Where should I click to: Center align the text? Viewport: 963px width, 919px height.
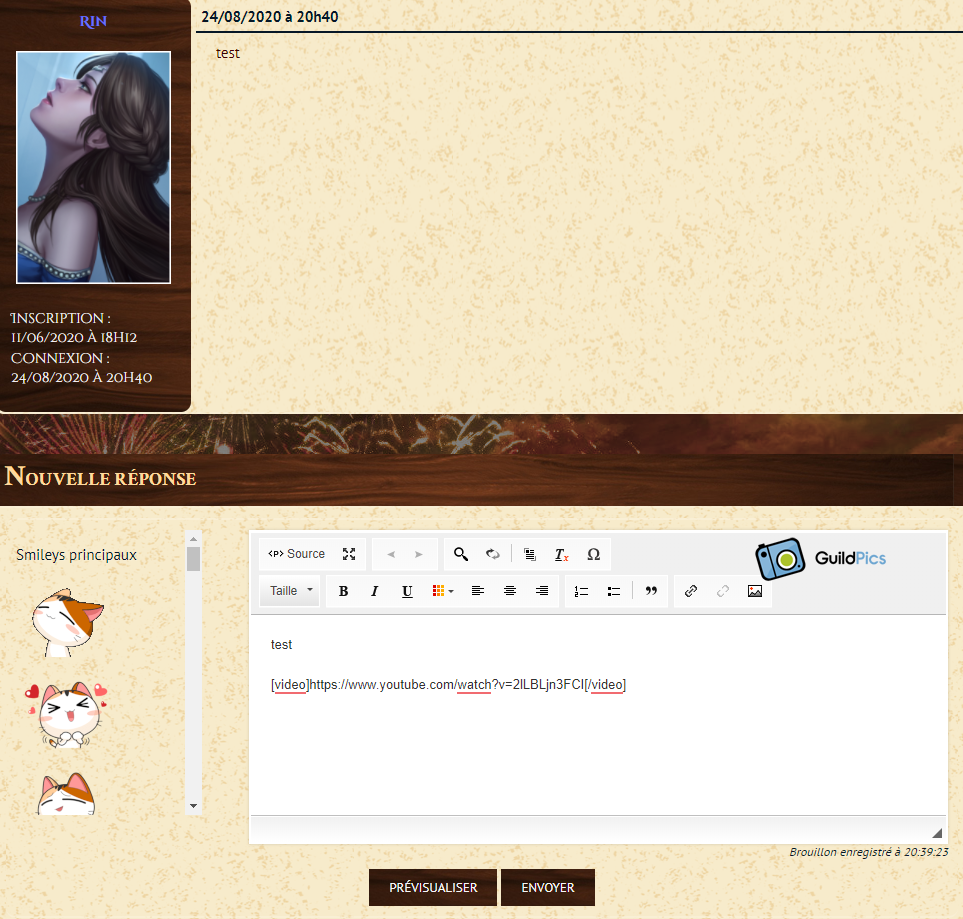point(509,591)
